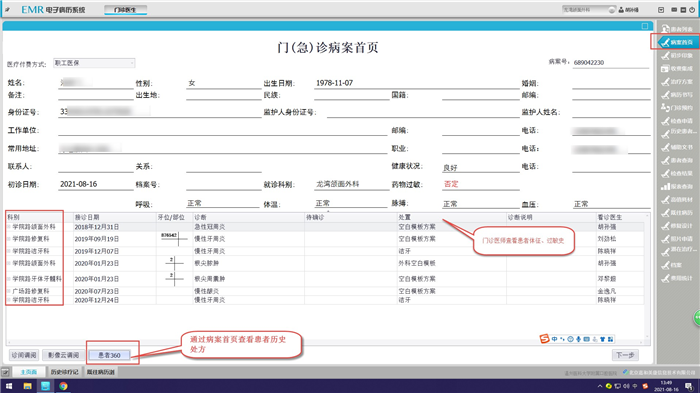Click the 初诊日期 date field
Screen dimensions: 700x393
tap(96, 184)
